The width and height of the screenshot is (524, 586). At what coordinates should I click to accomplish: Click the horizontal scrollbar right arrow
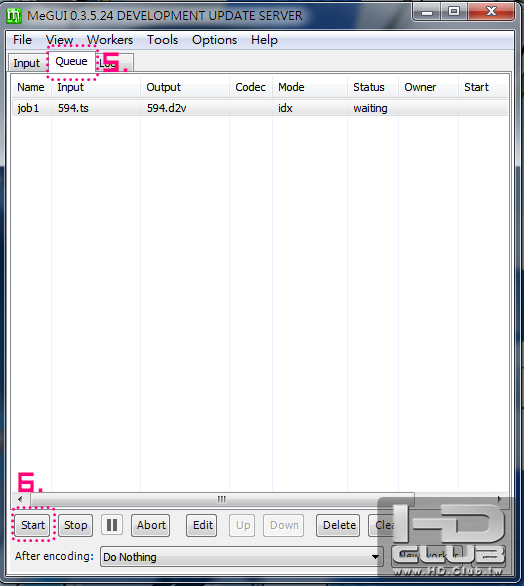point(499,499)
